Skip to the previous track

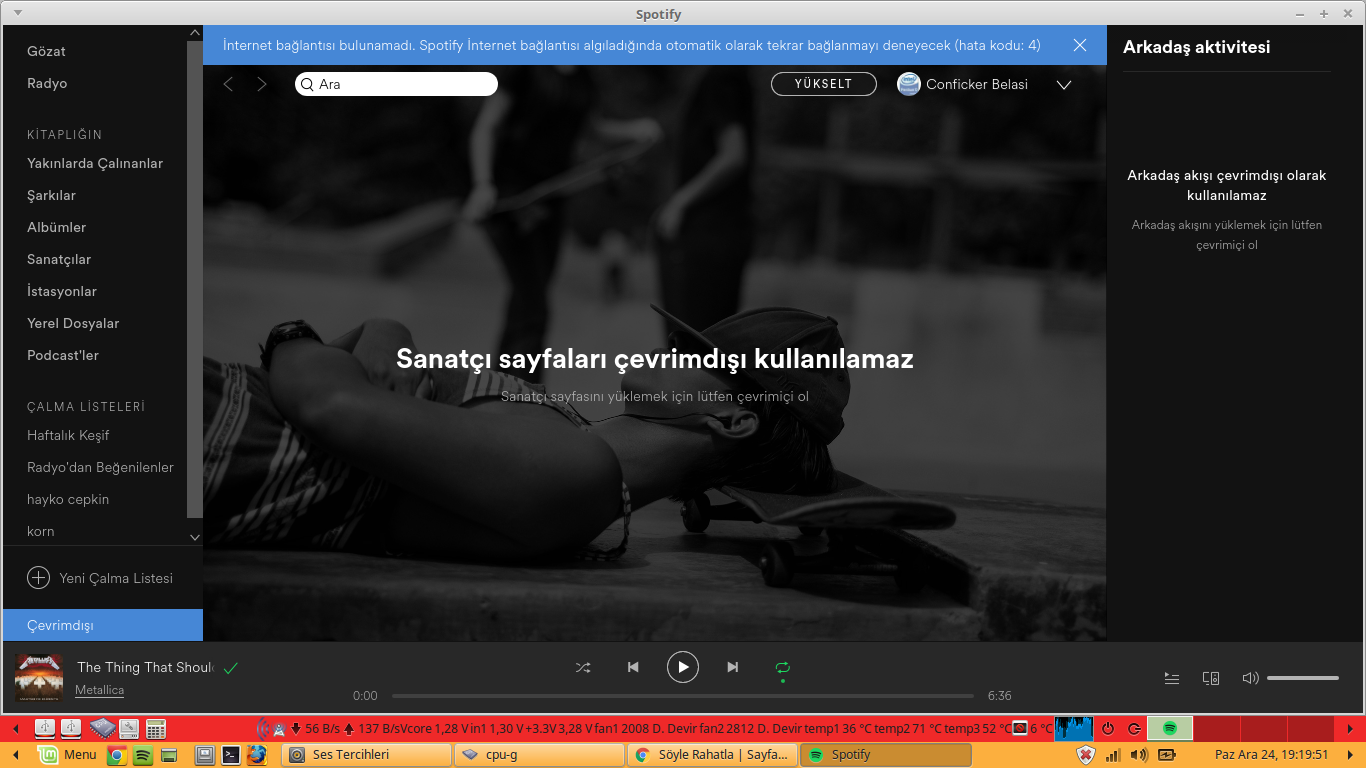tap(633, 667)
